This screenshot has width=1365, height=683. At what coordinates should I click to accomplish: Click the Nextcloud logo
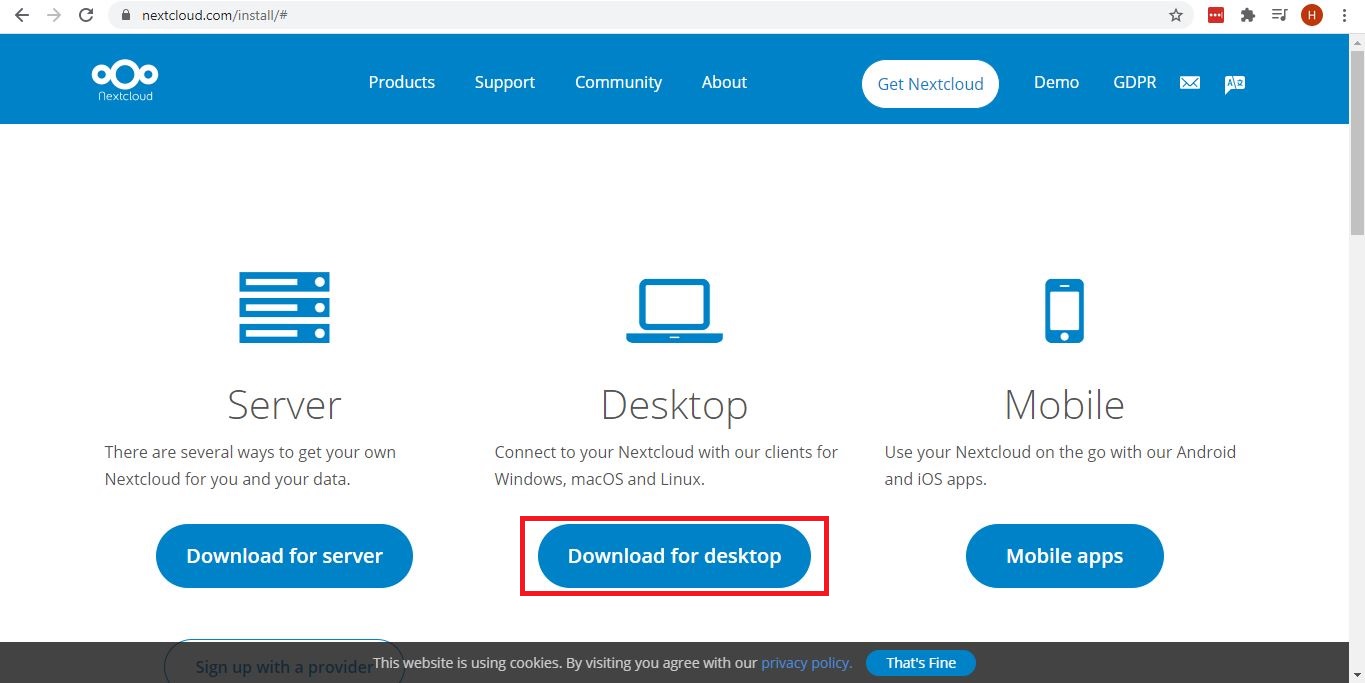(x=124, y=79)
